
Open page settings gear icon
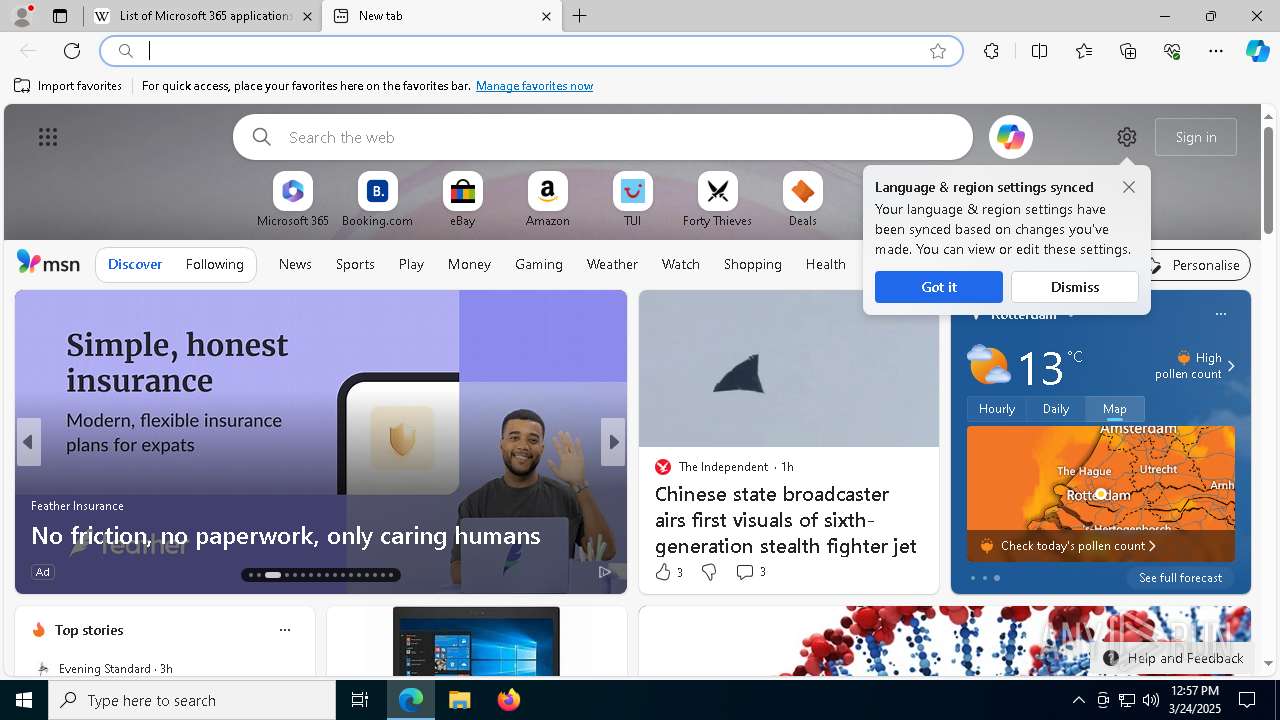[1127, 137]
